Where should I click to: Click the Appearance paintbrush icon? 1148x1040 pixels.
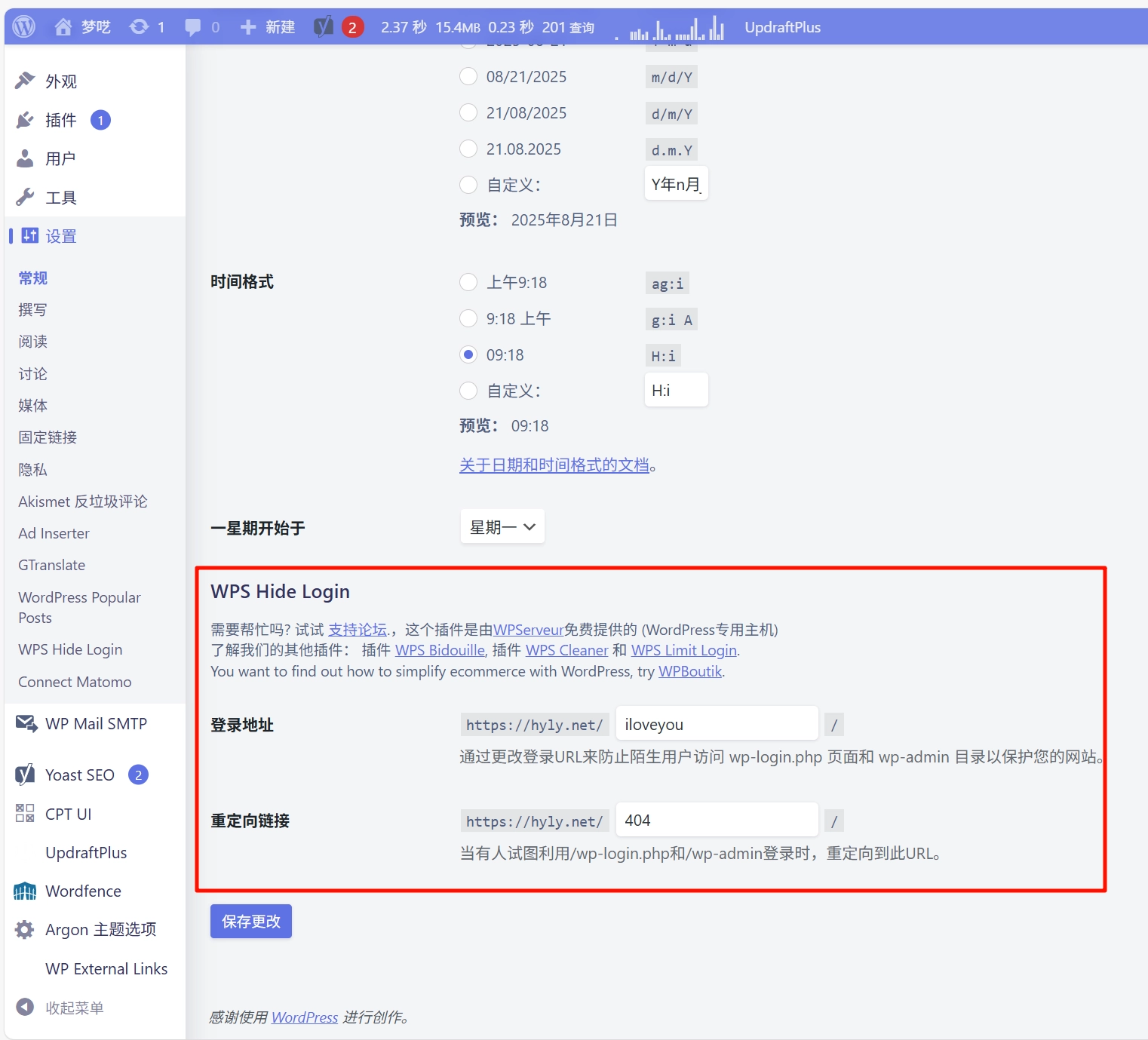click(25, 81)
